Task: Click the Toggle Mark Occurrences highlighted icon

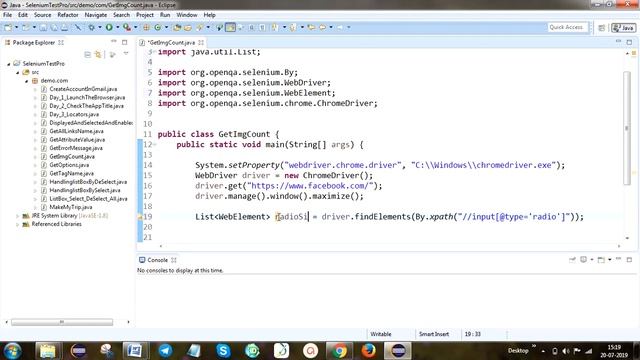Action: (x=231, y=27)
